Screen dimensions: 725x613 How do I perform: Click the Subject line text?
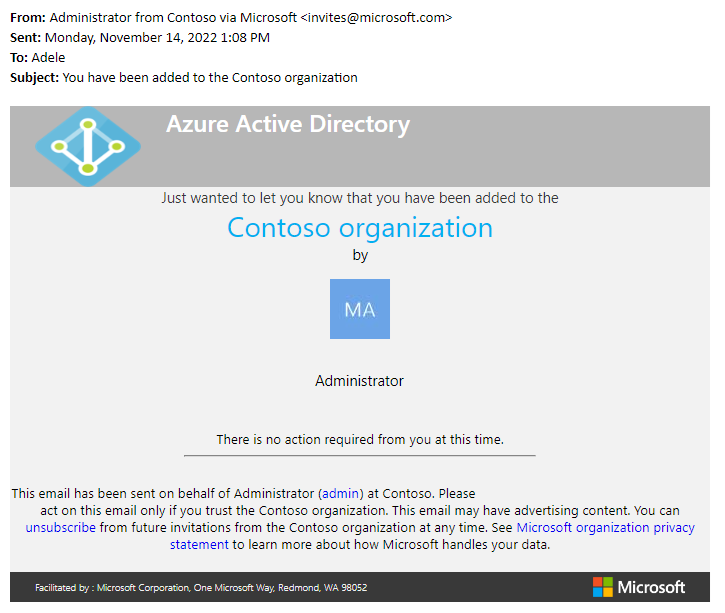[210, 78]
